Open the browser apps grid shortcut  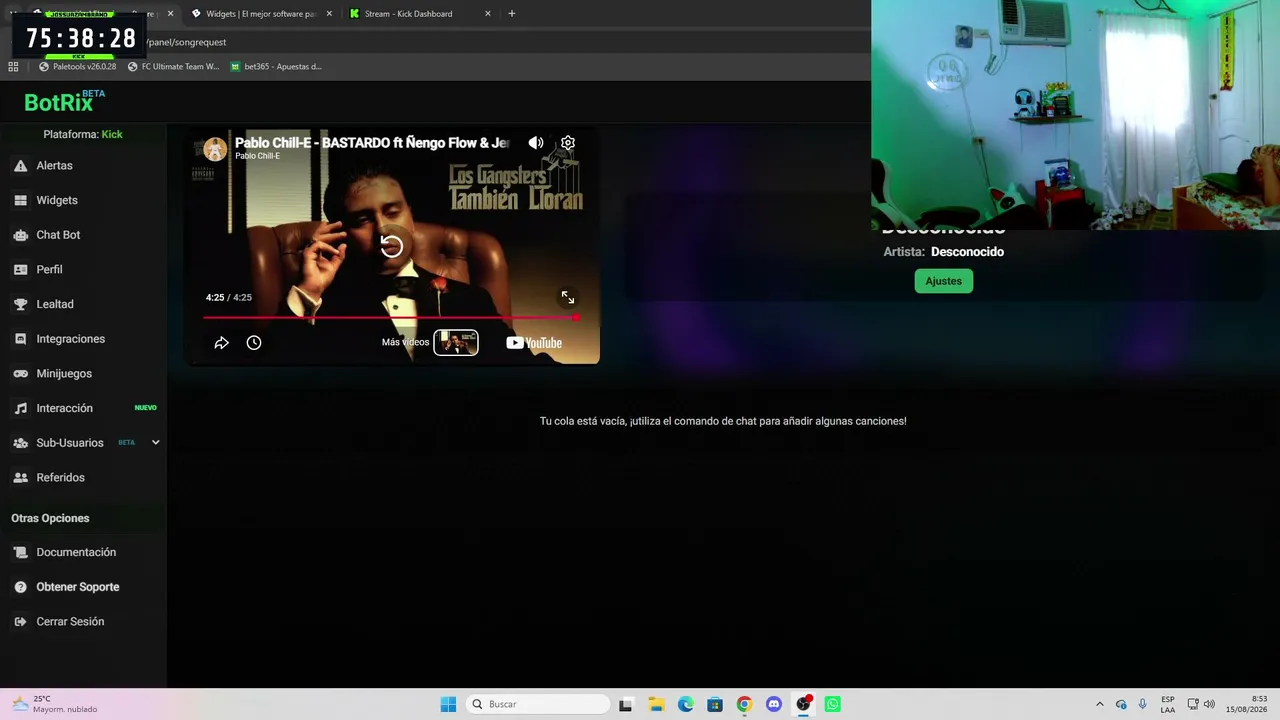[x=13, y=67]
